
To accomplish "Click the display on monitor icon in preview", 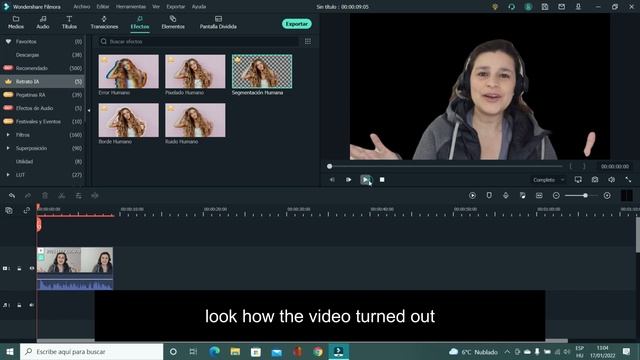I will point(578,180).
